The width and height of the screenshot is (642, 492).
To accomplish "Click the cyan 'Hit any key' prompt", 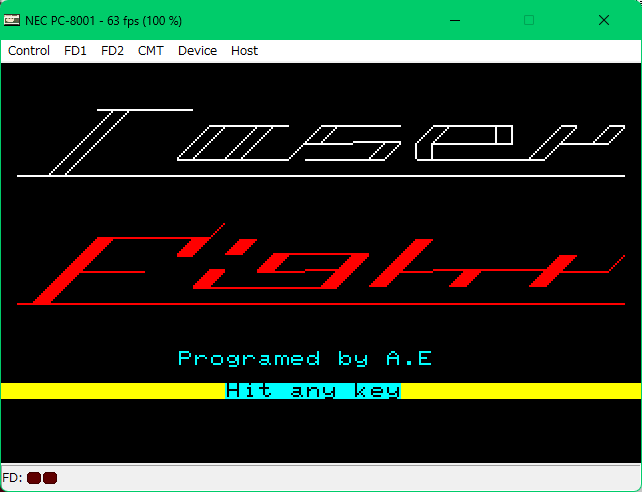I will click(313, 391).
